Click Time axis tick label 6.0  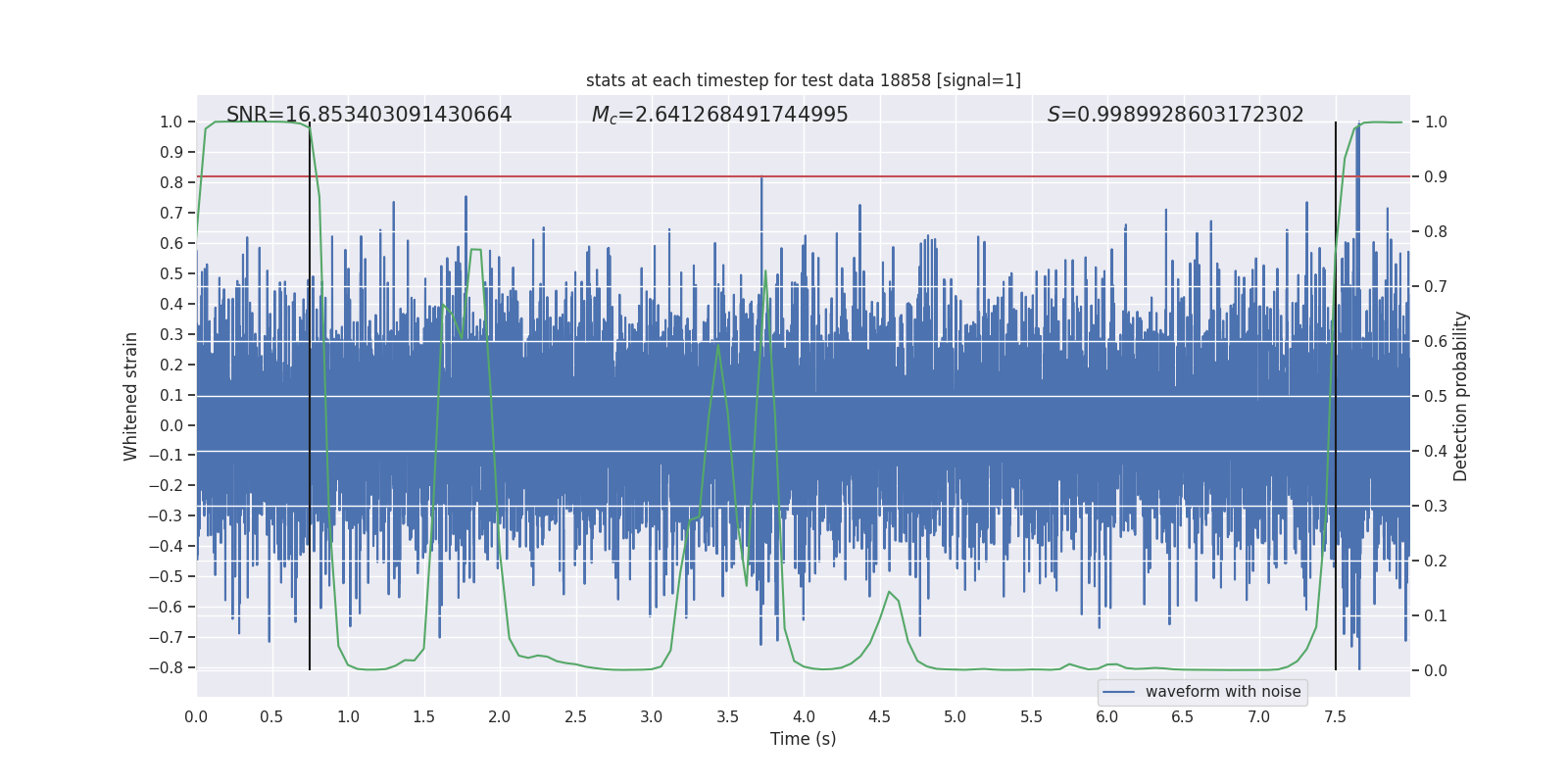(1107, 716)
